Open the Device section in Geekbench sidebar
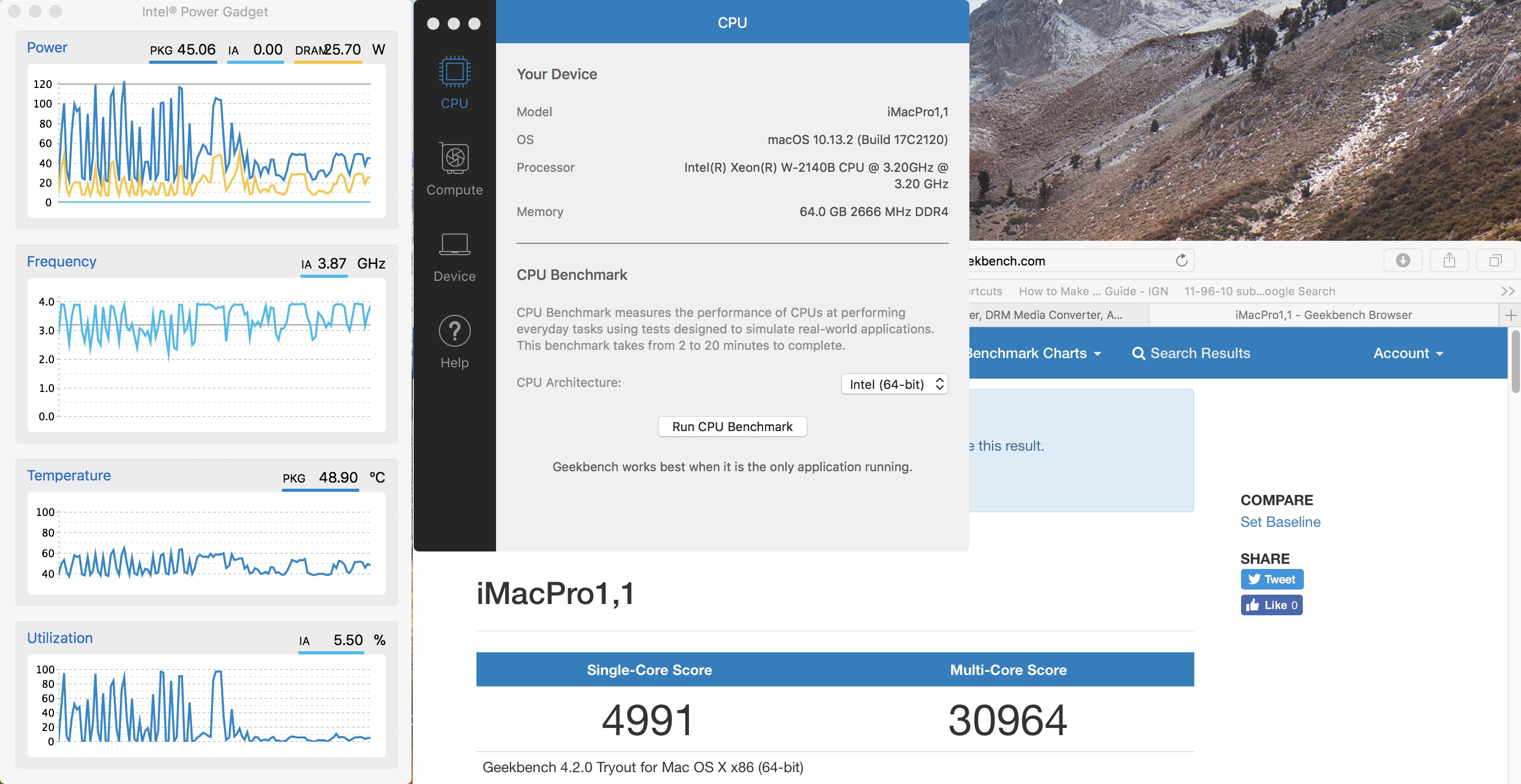The image size is (1521, 784). (454, 257)
